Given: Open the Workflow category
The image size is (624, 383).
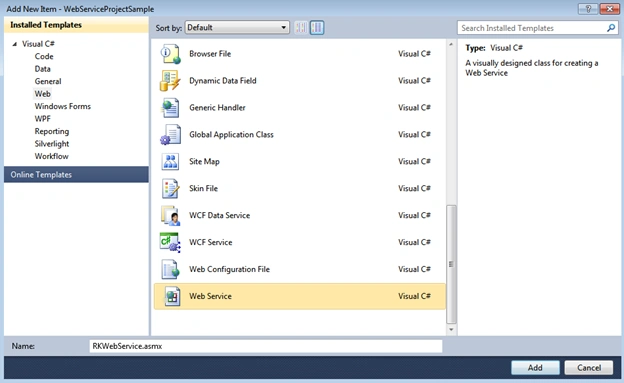Looking at the screenshot, I should coord(51,156).
